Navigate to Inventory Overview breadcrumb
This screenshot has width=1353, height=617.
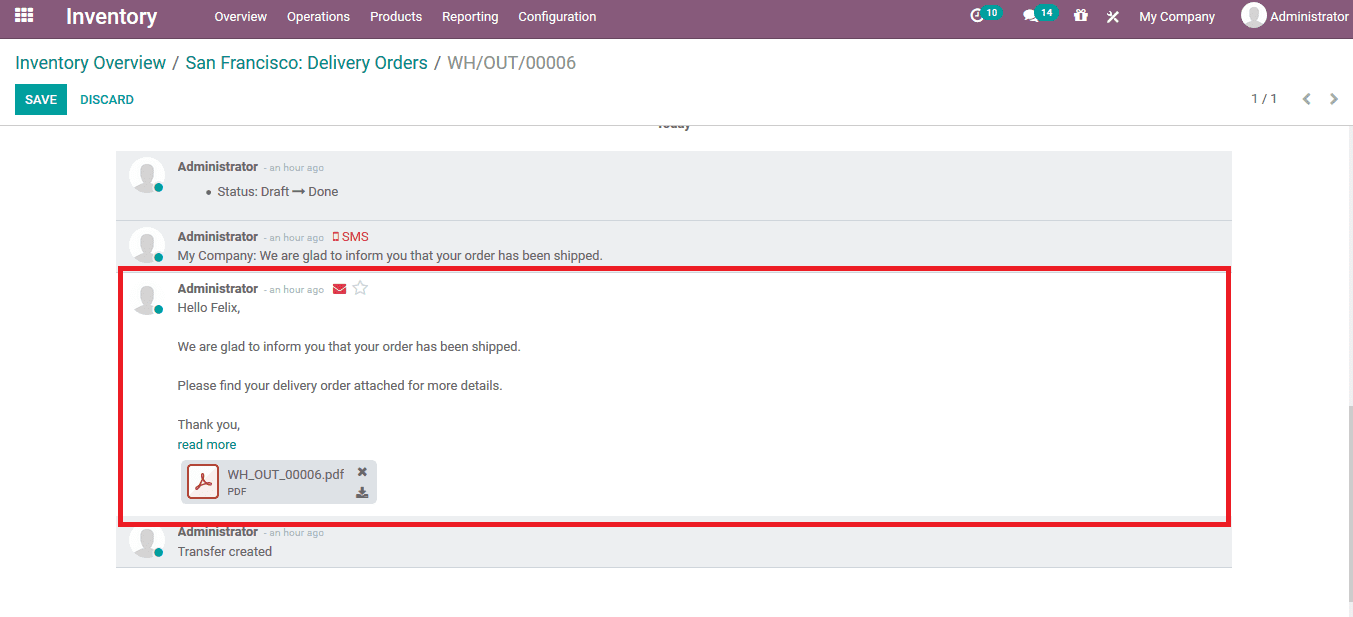[90, 62]
